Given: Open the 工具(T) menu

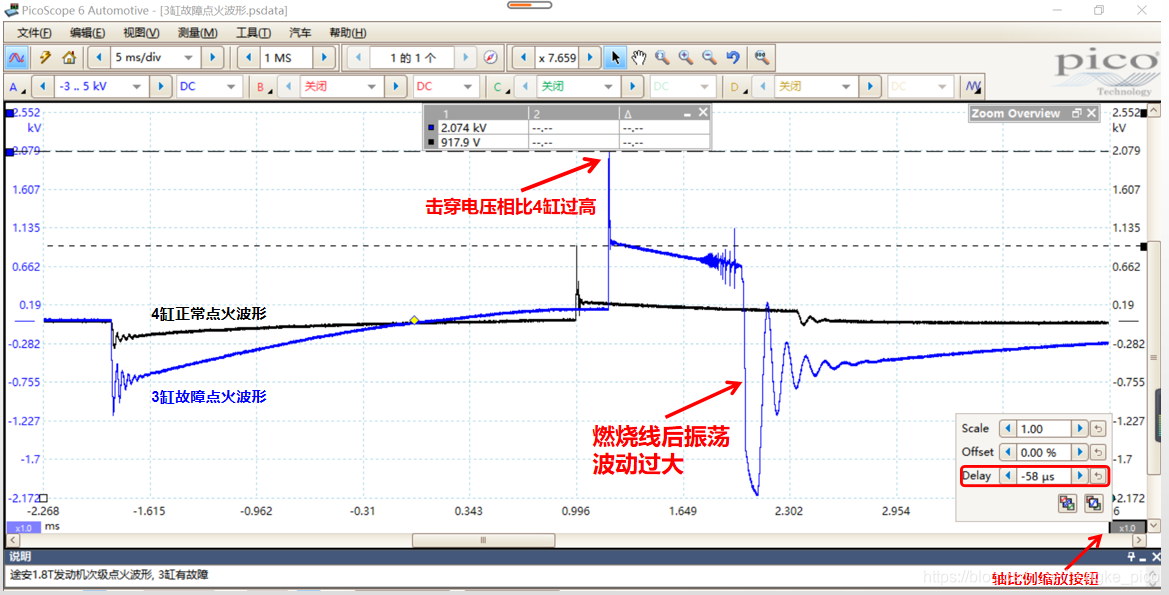Looking at the screenshot, I should (x=253, y=33).
